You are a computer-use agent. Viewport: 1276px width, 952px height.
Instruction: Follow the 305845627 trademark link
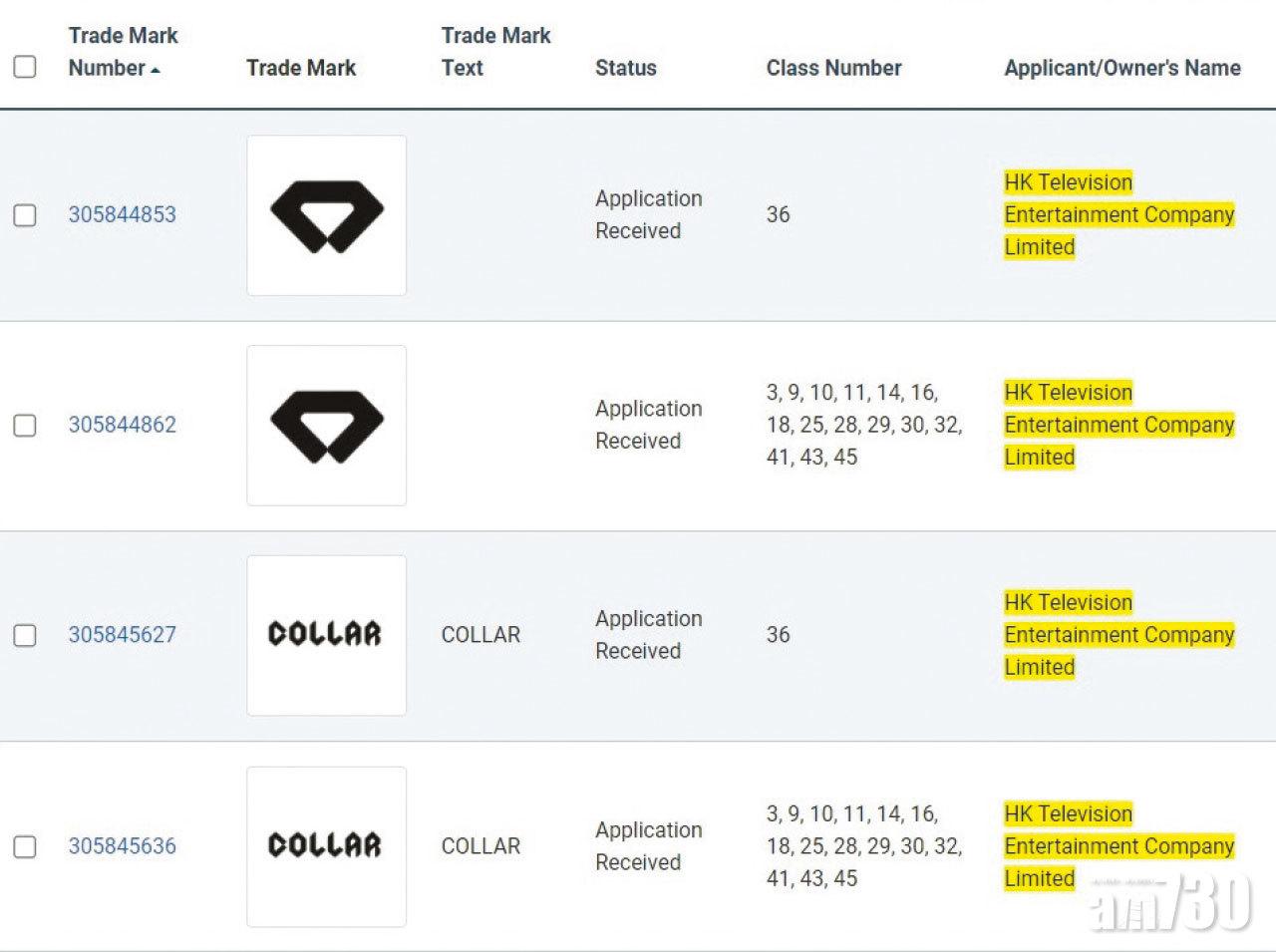(x=122, y=635)
